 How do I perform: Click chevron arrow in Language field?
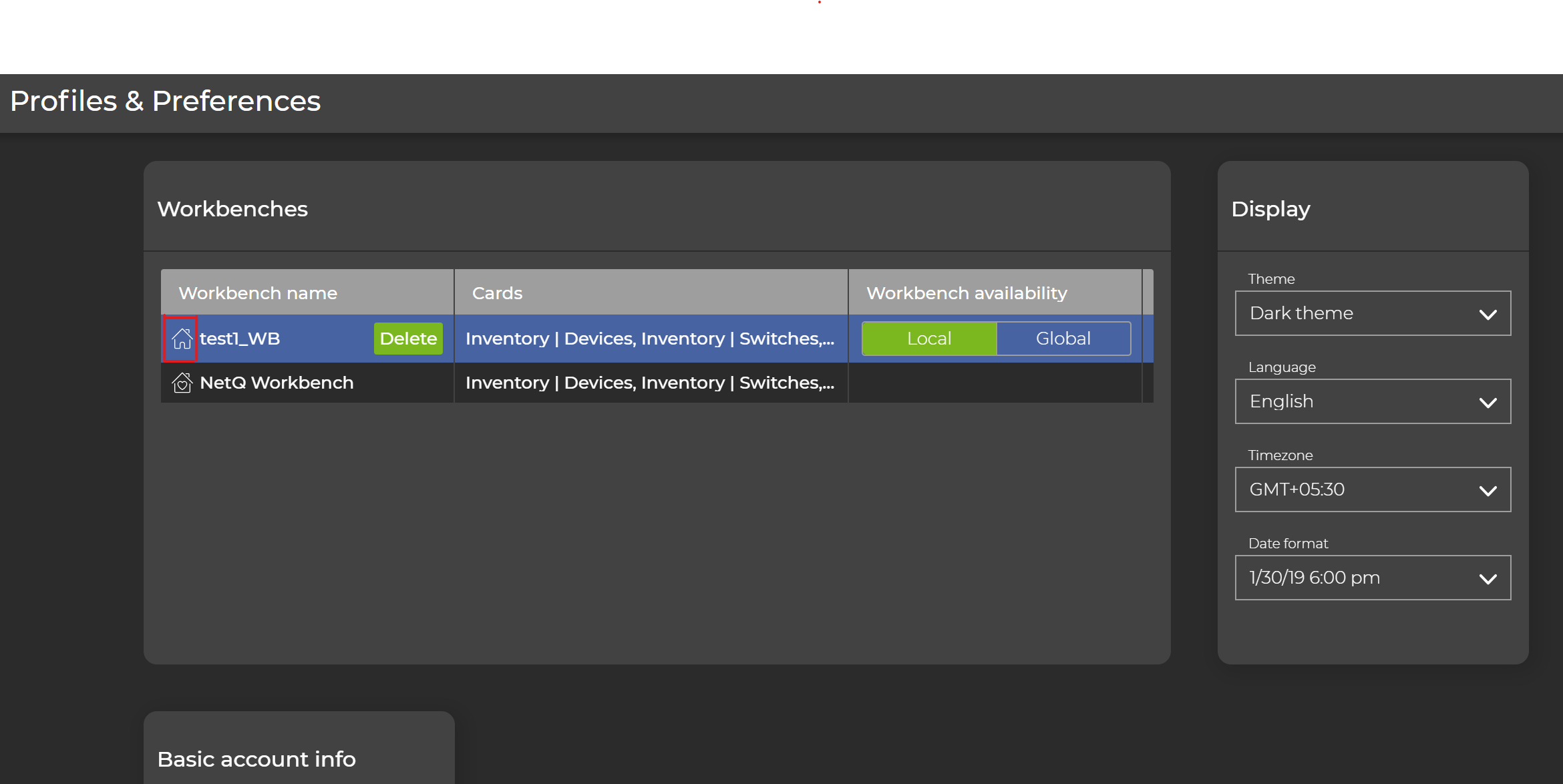coord(1488,403)
